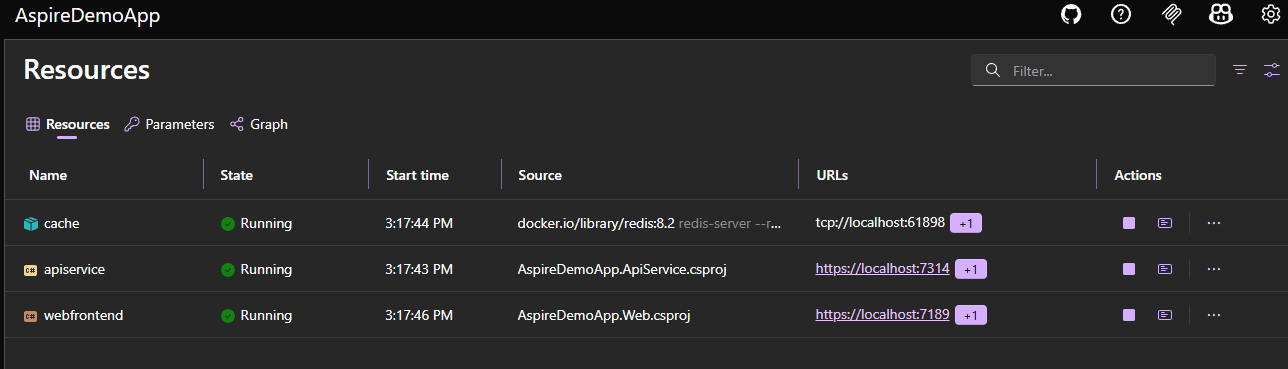Select the apiservice resource name
The height and width of the screenshot is (369, 1288).
(74, 269)
